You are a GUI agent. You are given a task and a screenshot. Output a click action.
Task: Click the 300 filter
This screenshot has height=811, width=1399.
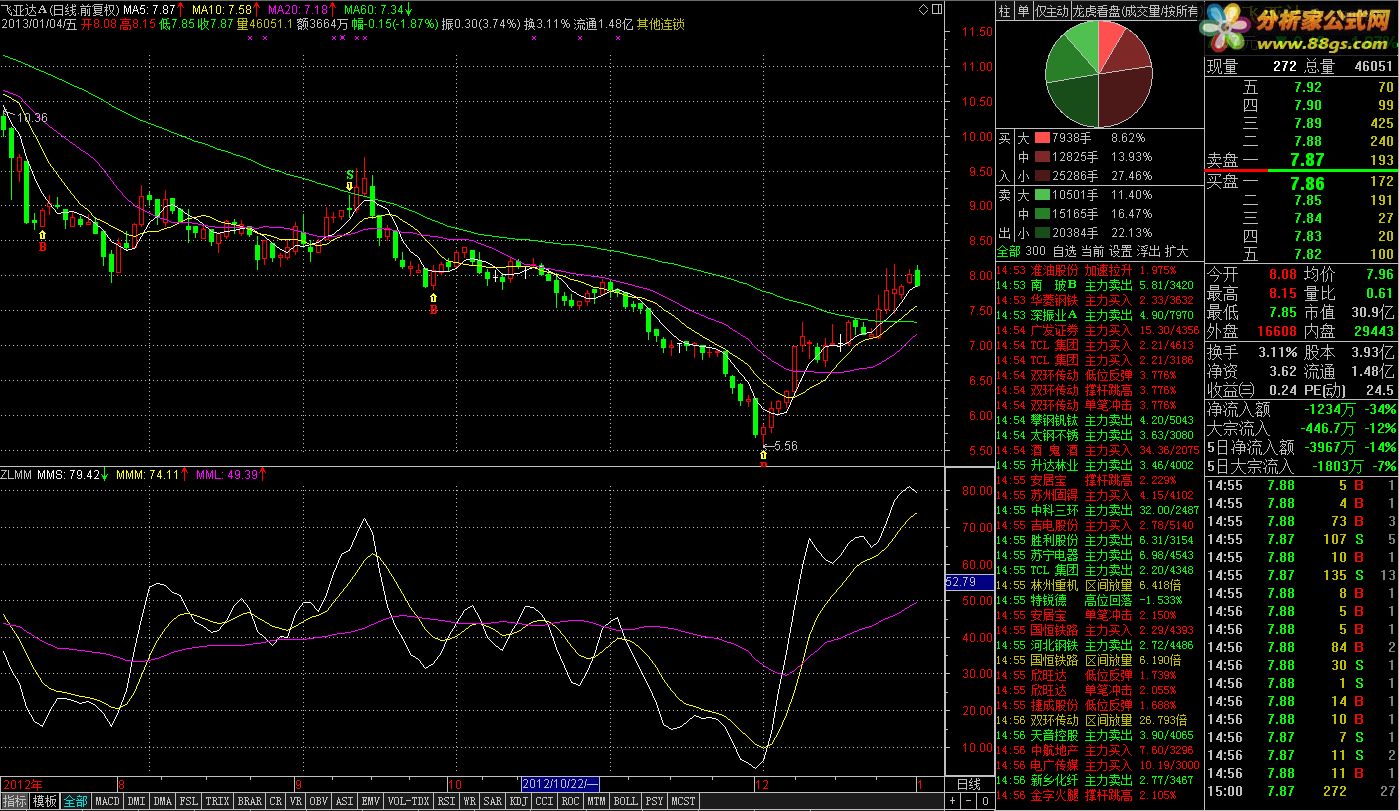(x=1035, y=251)
